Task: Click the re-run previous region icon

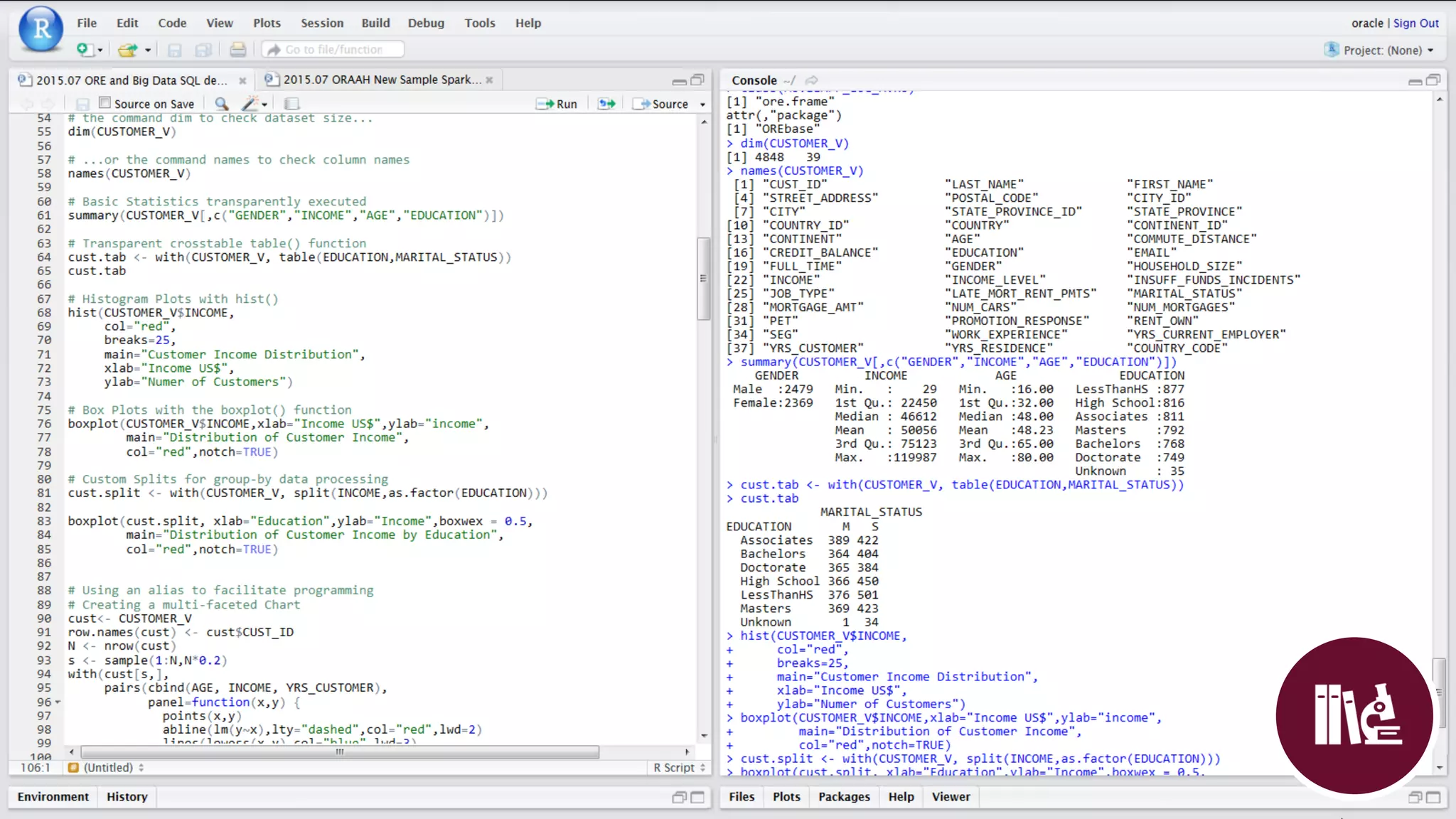Action: click(x=606, y=104)
